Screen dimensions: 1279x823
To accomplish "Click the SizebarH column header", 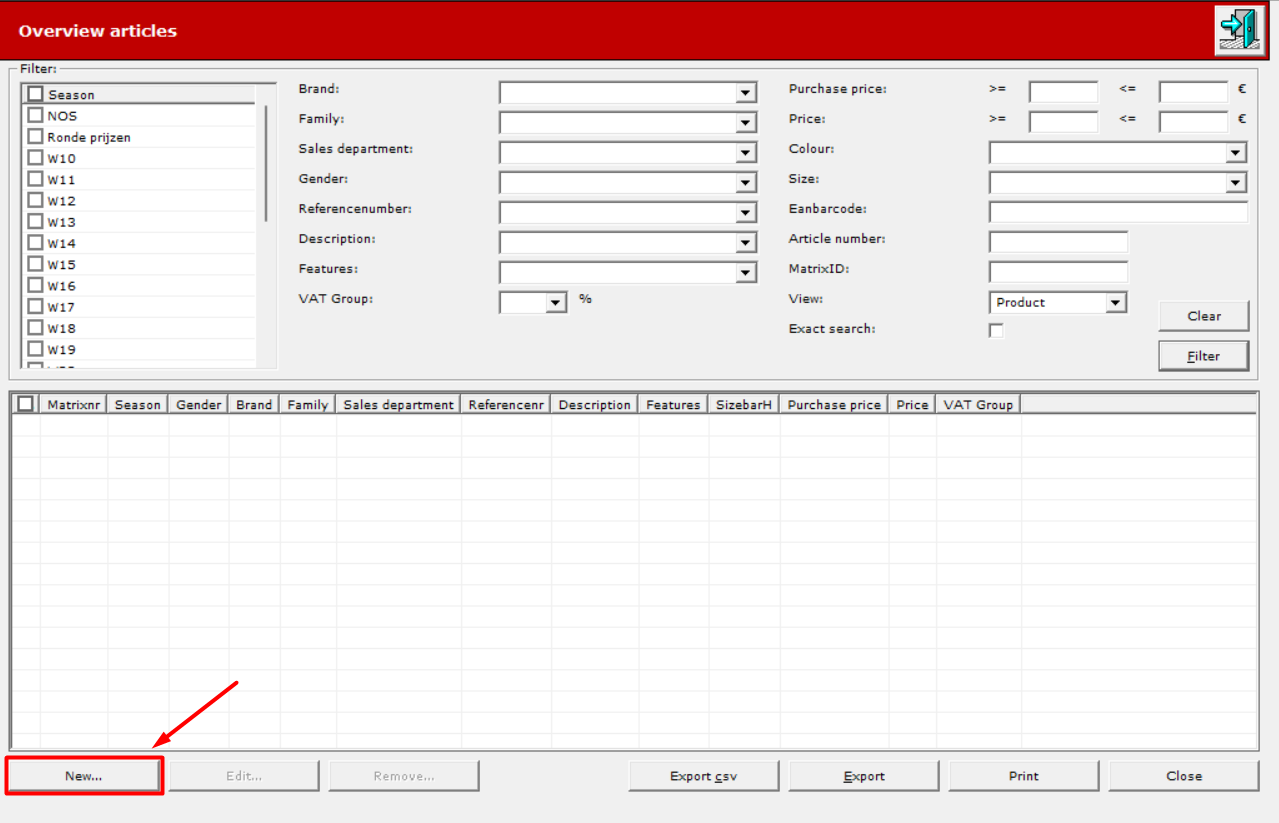I will click(743, 404).
